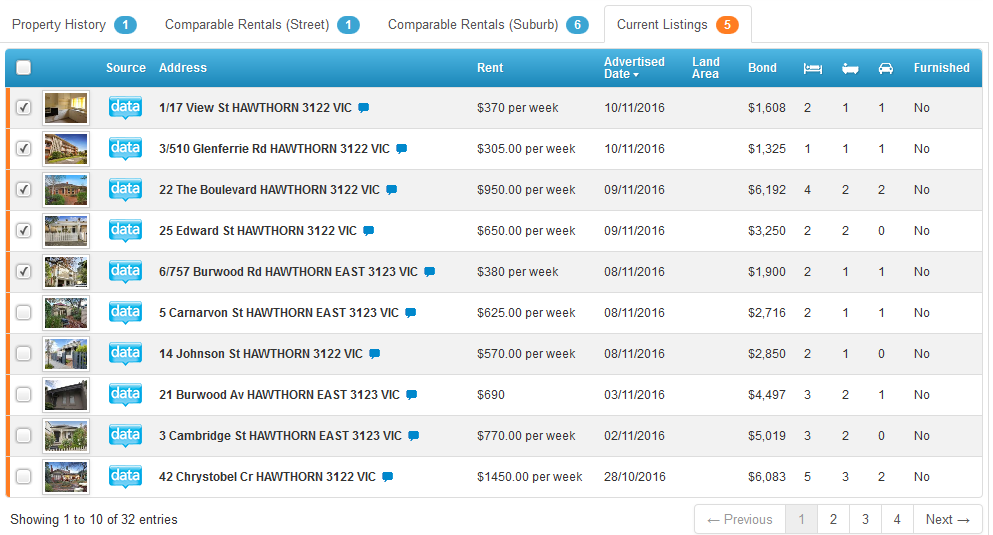Go to the Next page of listings
Image resolution: width=993 pixels, height=535 pixels.
pos(947,519)
